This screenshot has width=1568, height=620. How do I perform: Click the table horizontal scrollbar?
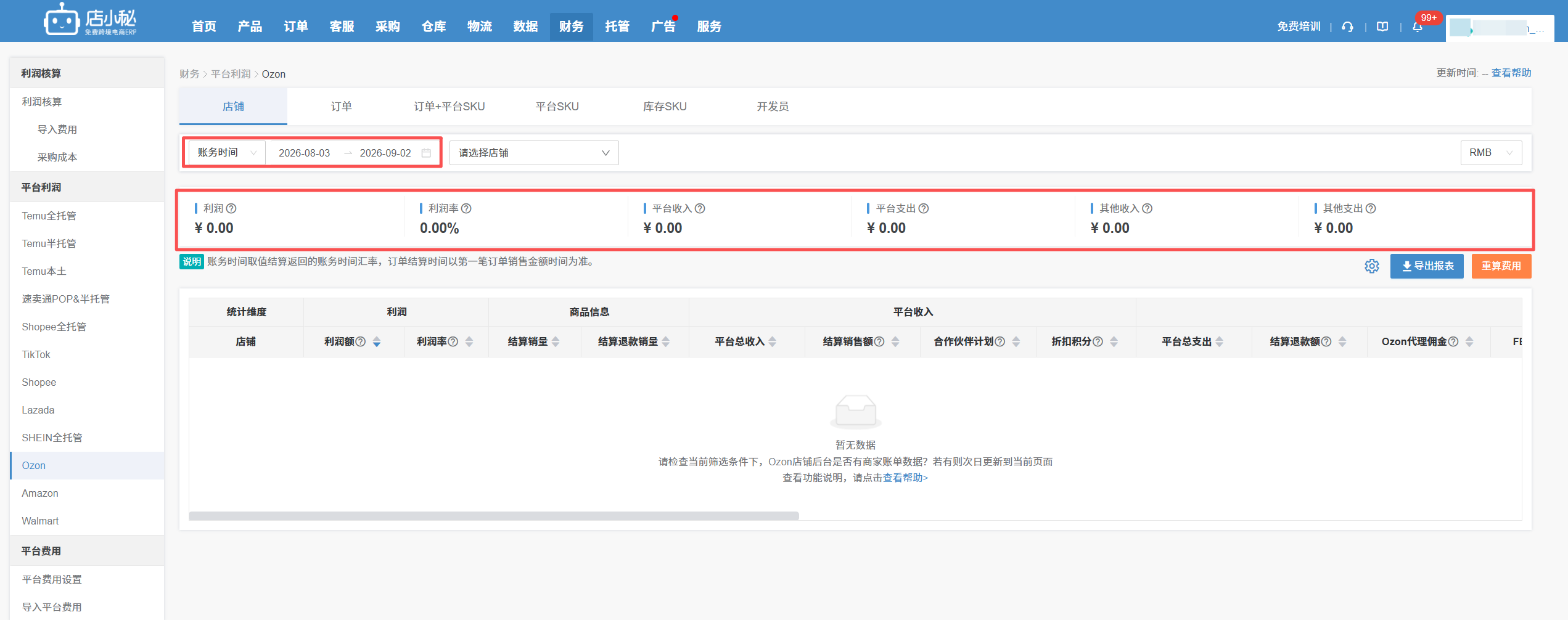pos(494,516)
